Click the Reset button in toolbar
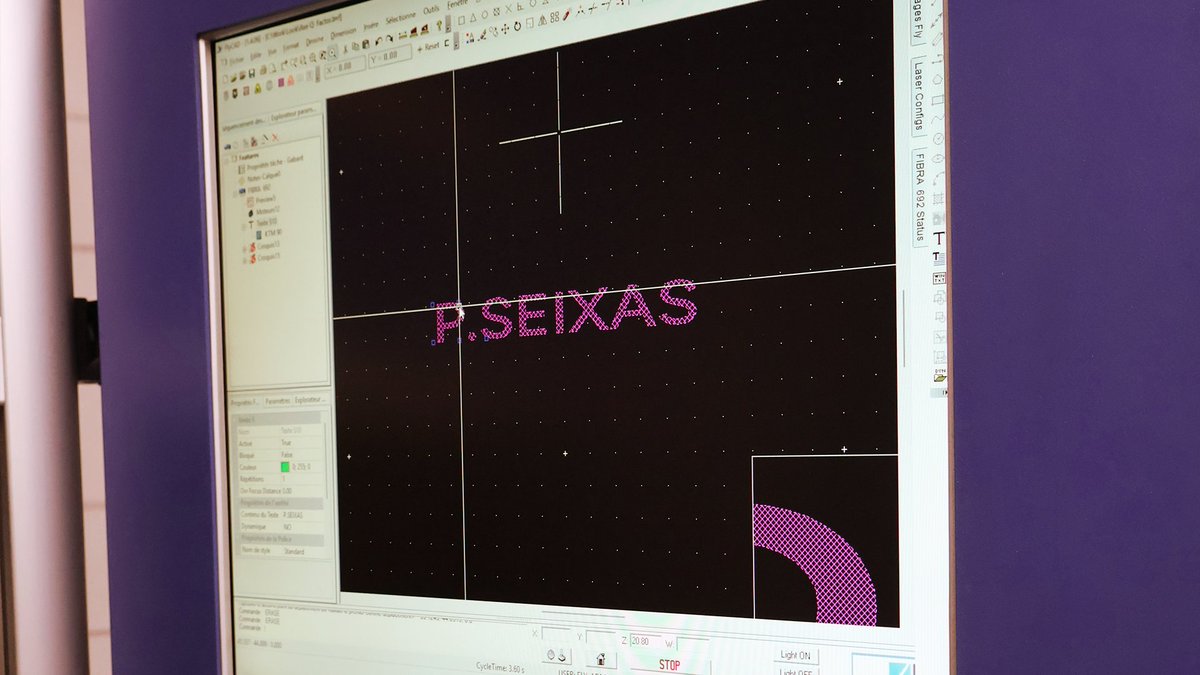This screenshot has width=1200, height=675. [x=428, y=46]
